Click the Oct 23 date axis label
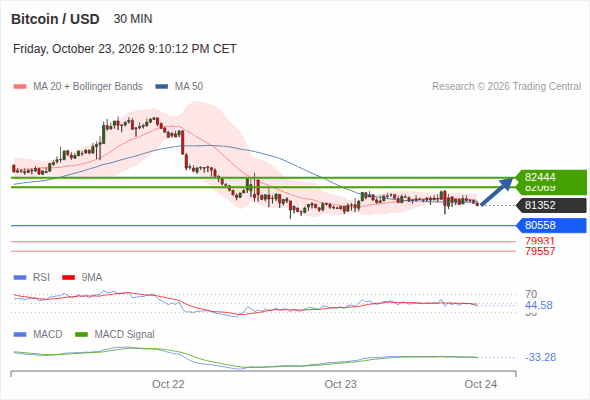590x400 pixels. tap(341, 384)
